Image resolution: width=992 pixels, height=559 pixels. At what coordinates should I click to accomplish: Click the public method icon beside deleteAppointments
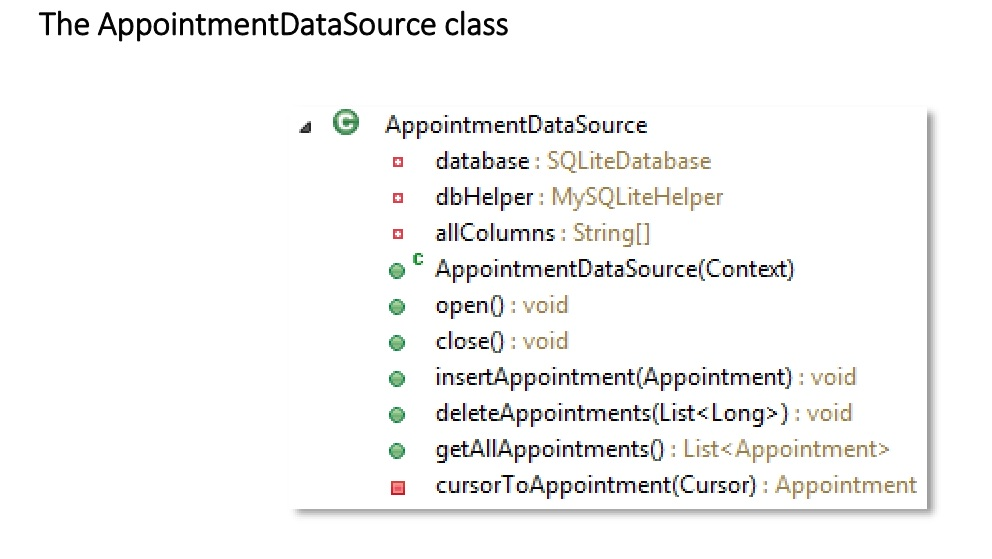coord(398,415)
